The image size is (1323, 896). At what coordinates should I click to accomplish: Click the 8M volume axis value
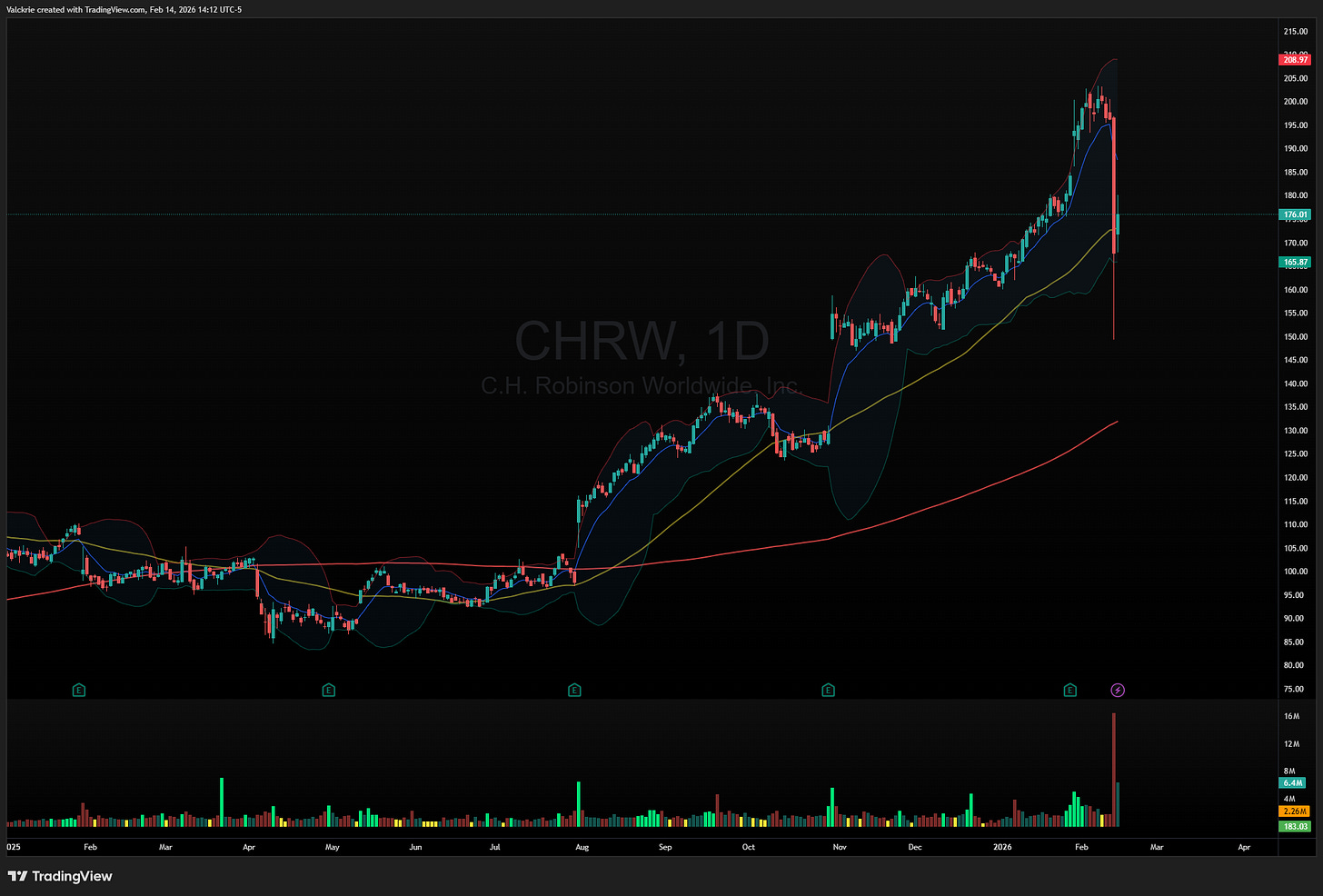(1289, 772)
